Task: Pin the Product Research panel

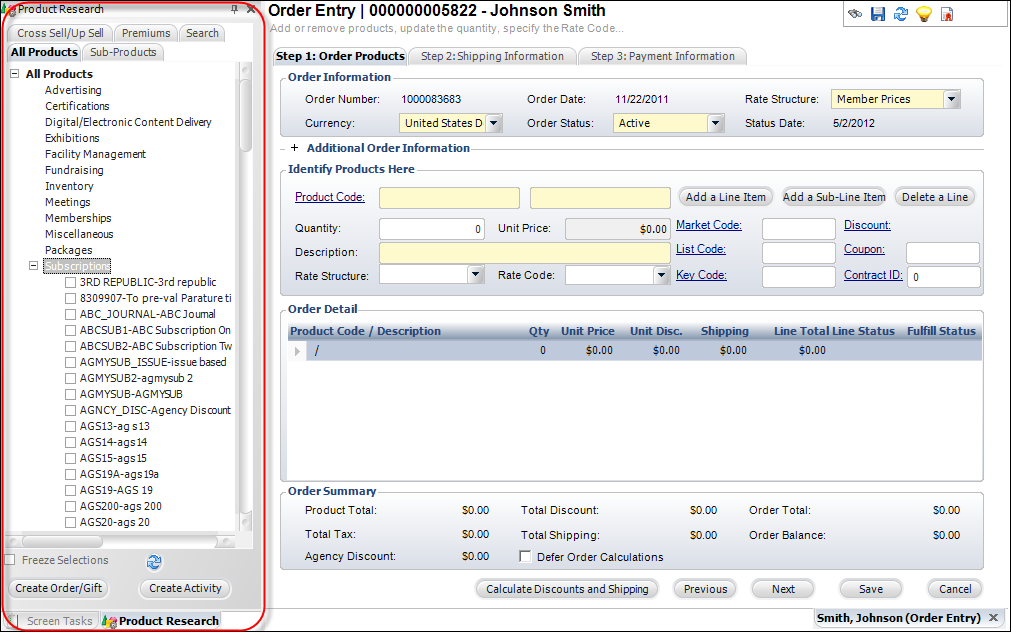Action: [235, 8]
